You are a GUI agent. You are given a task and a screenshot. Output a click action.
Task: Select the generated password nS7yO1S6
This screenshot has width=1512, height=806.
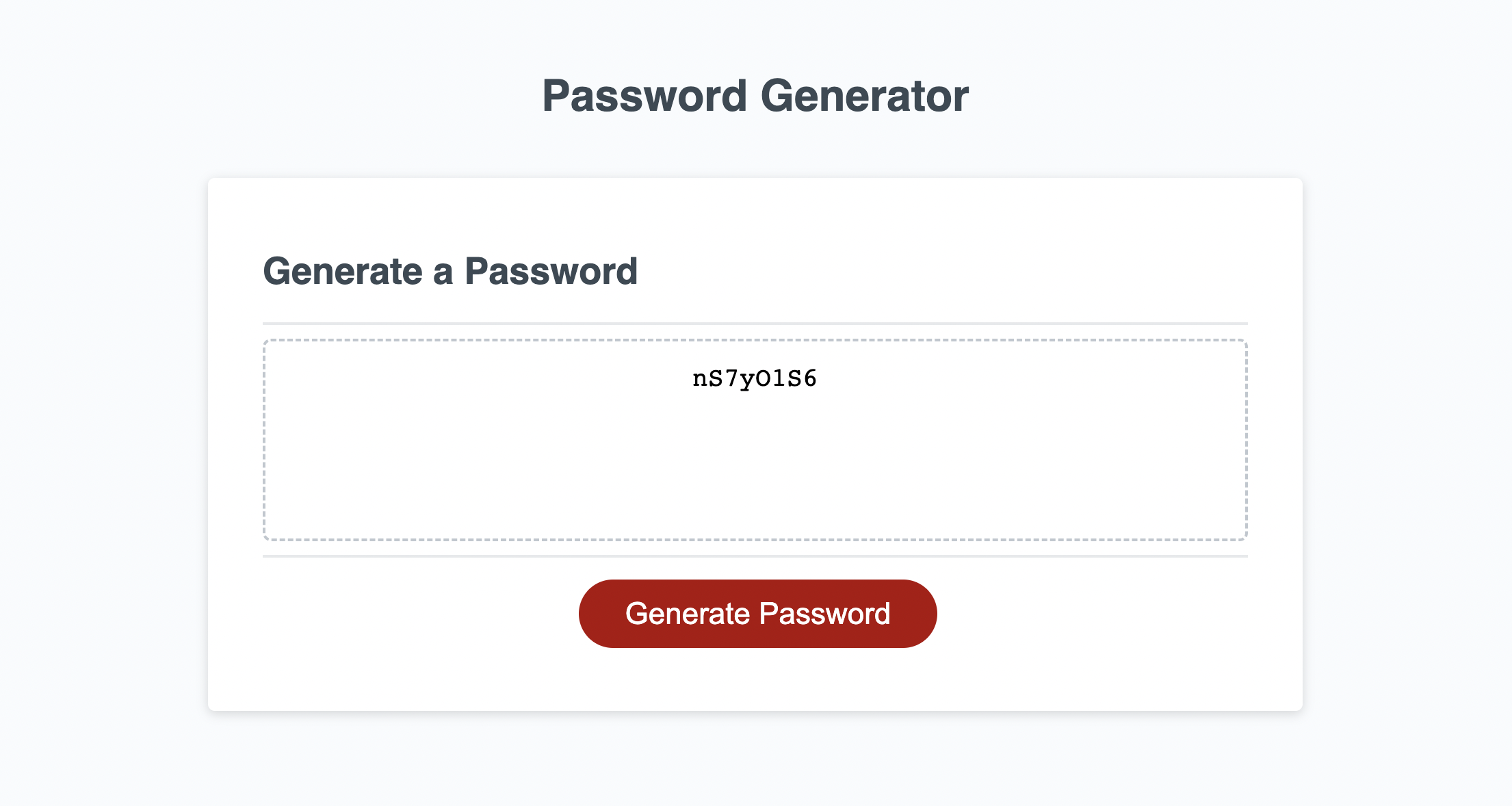(x=755, y=377)
